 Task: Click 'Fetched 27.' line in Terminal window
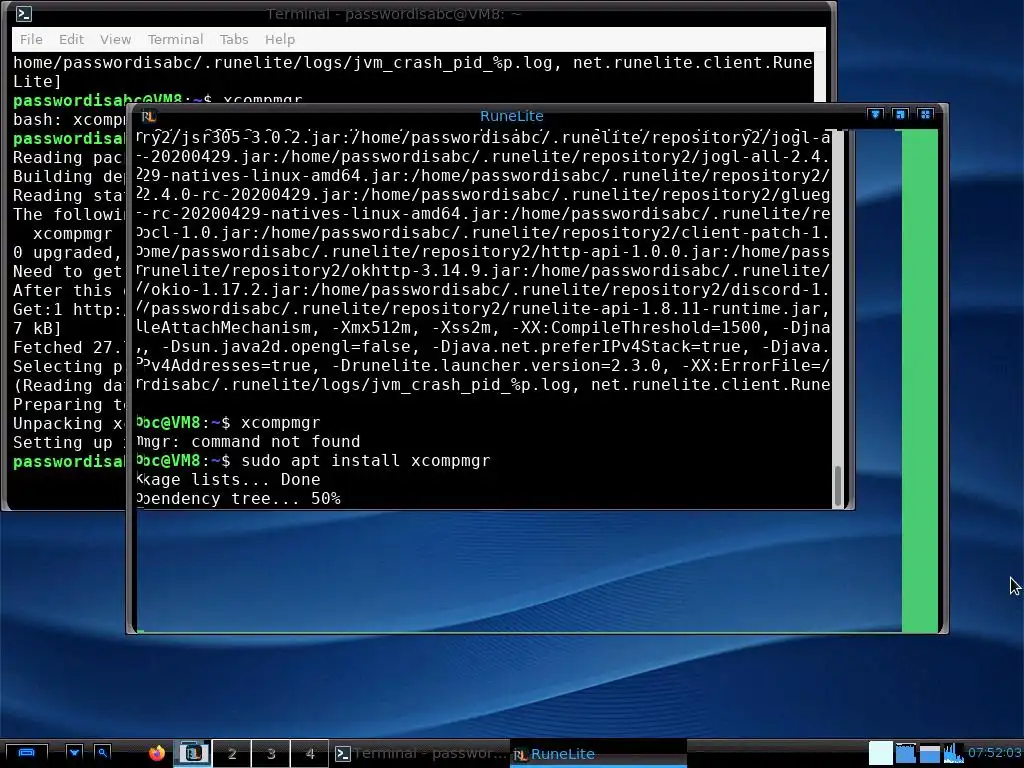click(67, 347)
